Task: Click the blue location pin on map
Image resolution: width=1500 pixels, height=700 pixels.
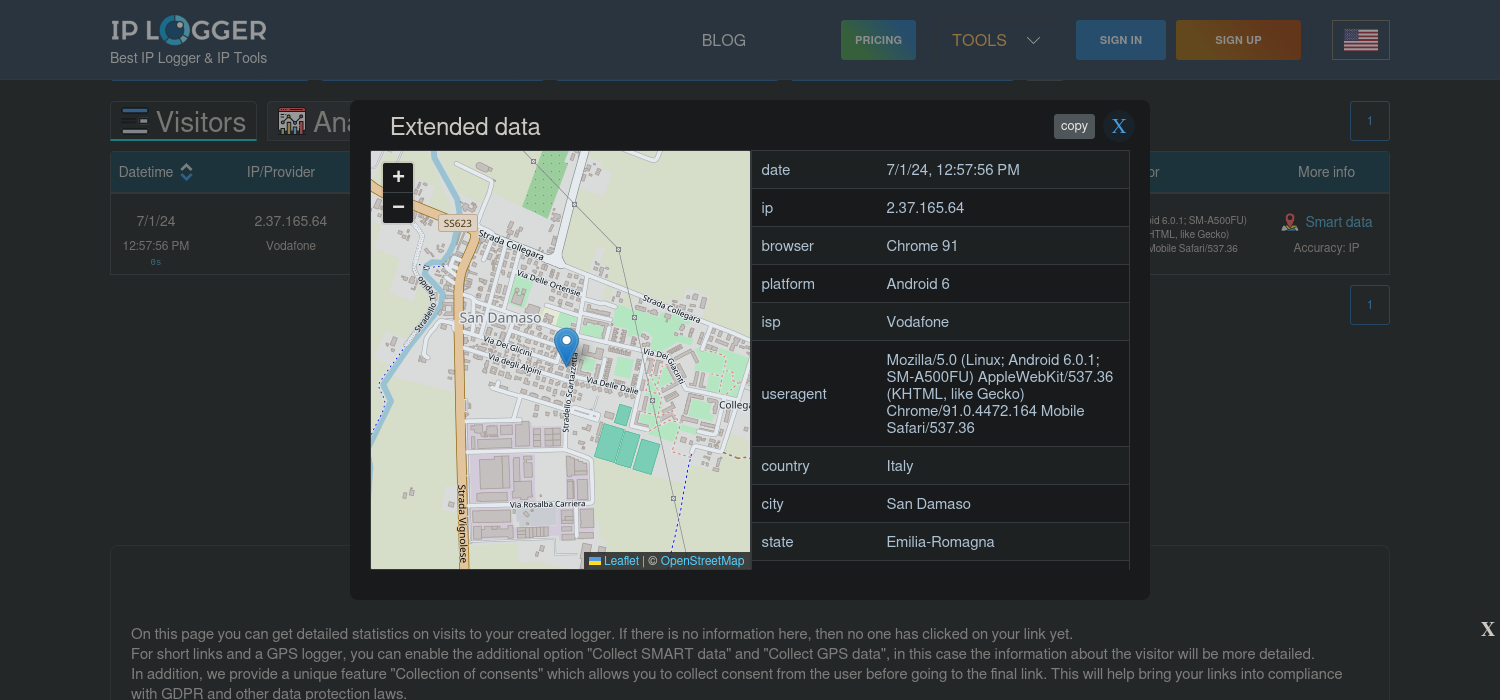Action: tap(566, 346)
